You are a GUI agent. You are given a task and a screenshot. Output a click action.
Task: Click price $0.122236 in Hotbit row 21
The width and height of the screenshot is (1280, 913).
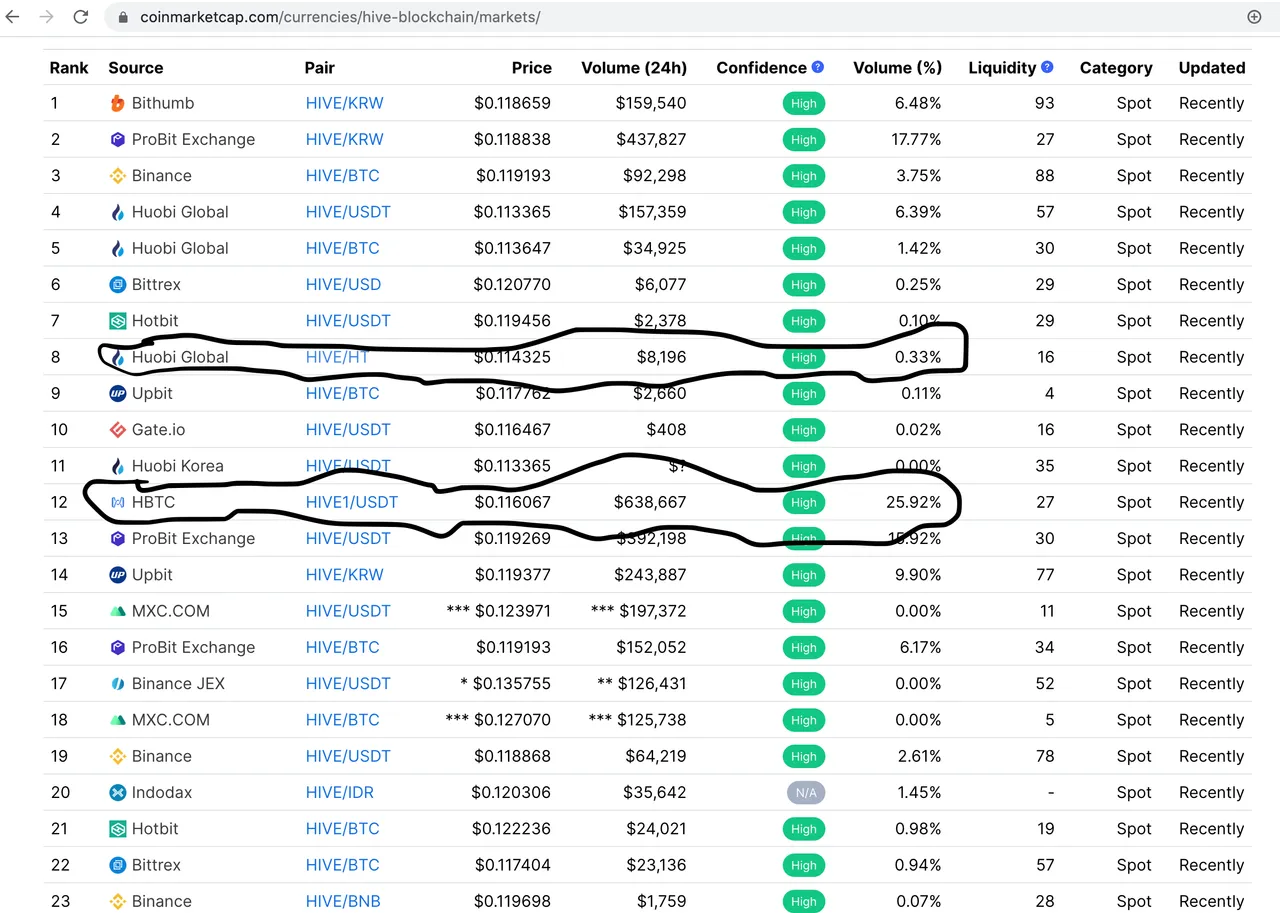[x=513, y=829]
